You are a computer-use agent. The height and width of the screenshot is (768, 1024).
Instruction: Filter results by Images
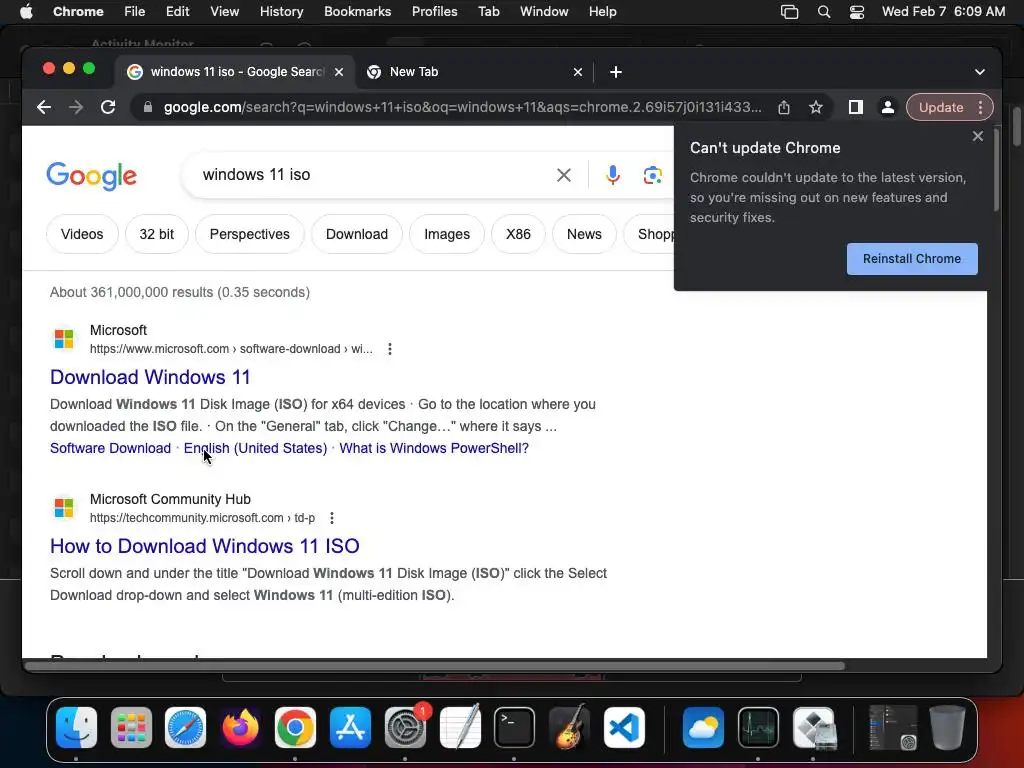coord(447,234)
